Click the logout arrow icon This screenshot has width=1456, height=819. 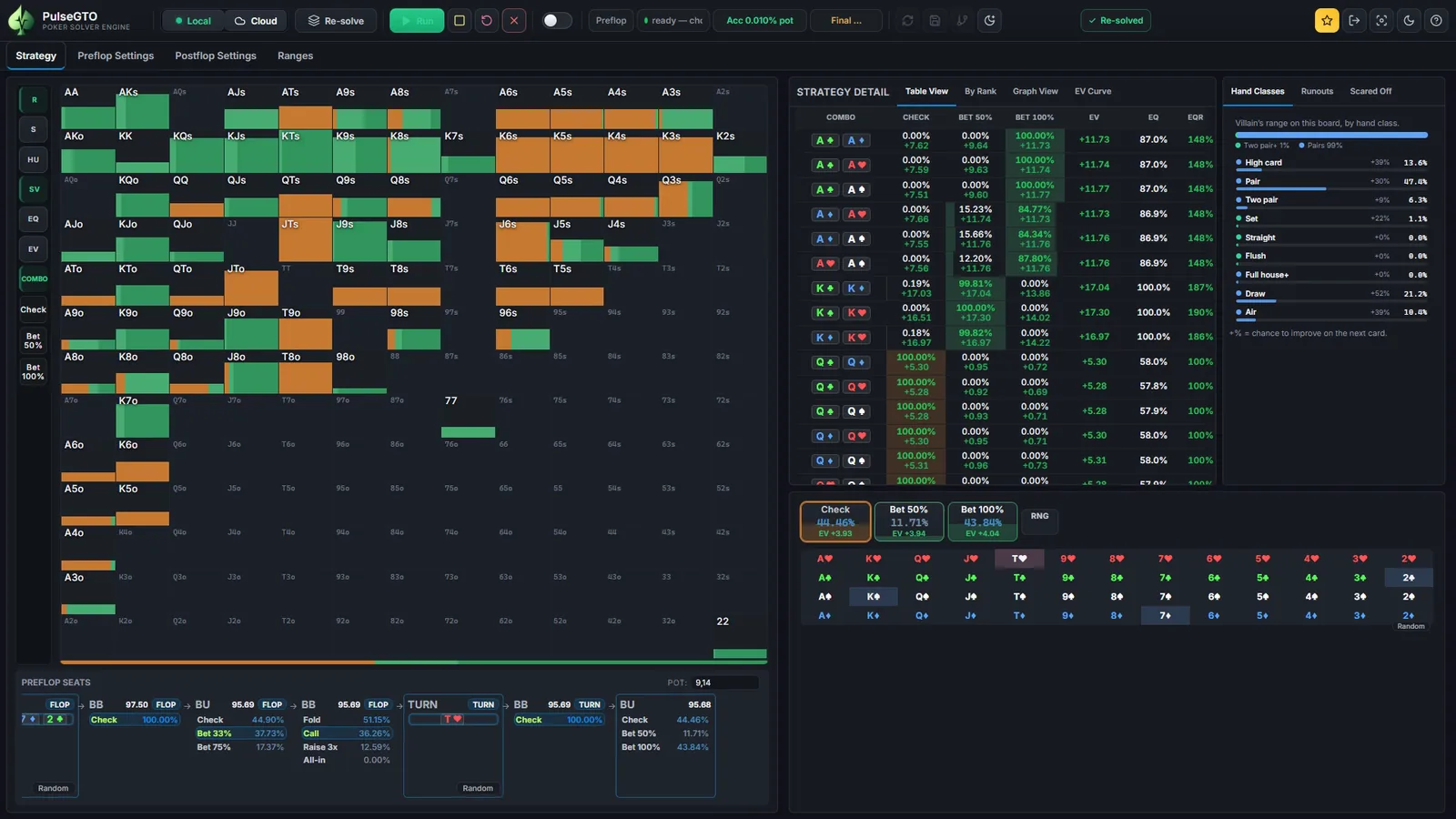[1354, 20]
